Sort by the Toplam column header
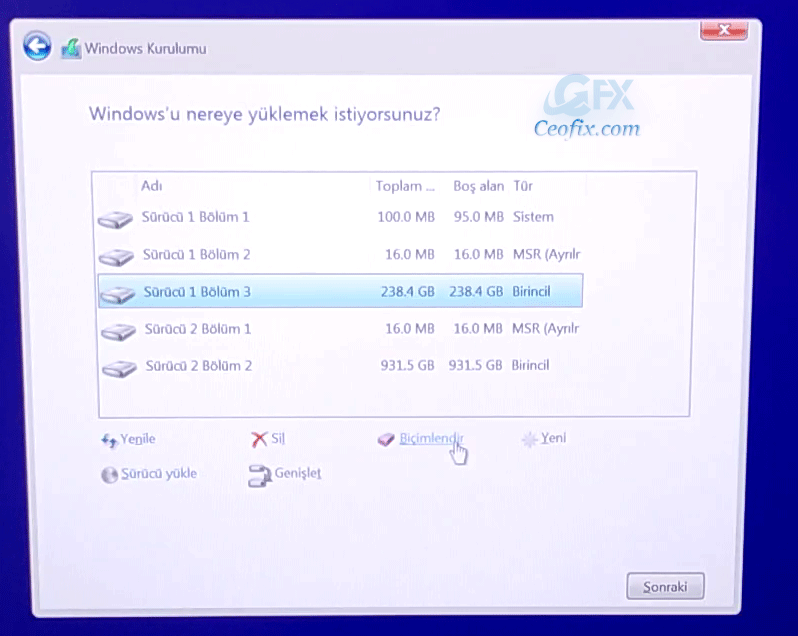This screenshot has height=636, width=798. pos(405,186)
